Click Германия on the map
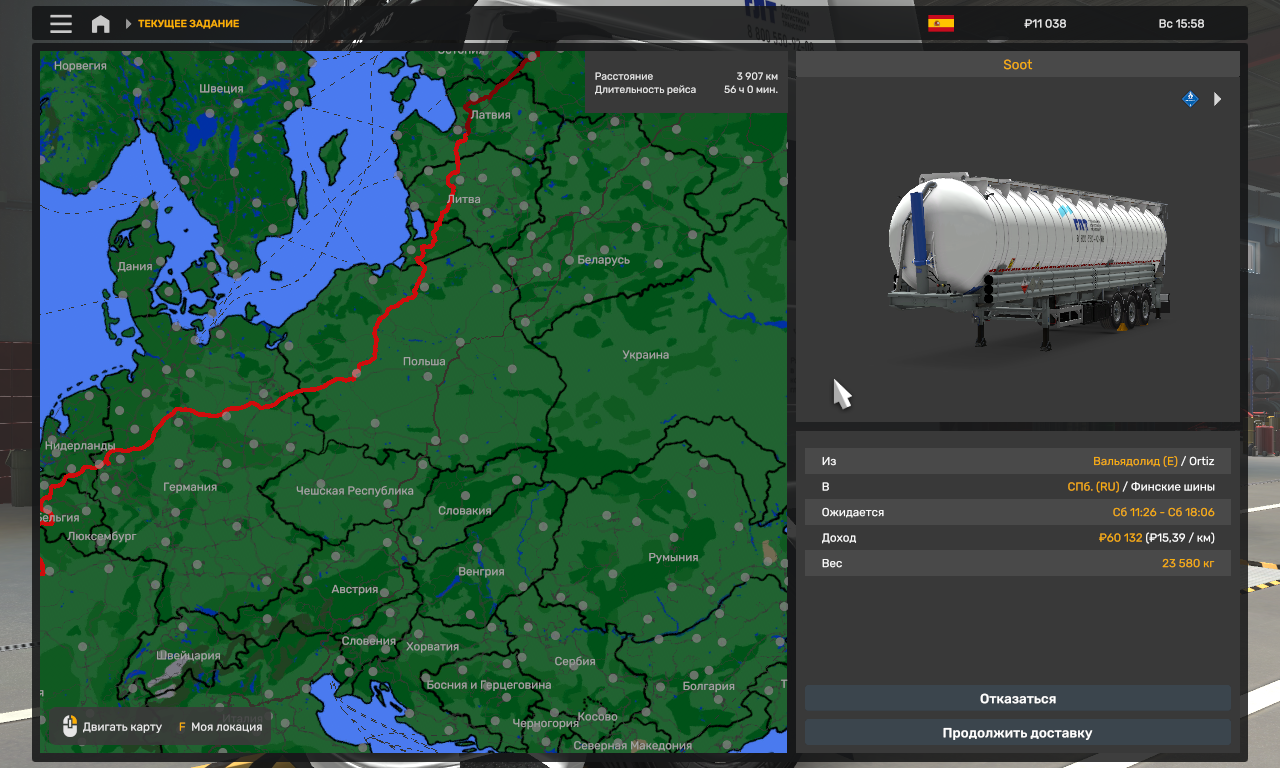This screenshot has width=1280, height=768. click(190, 487)
